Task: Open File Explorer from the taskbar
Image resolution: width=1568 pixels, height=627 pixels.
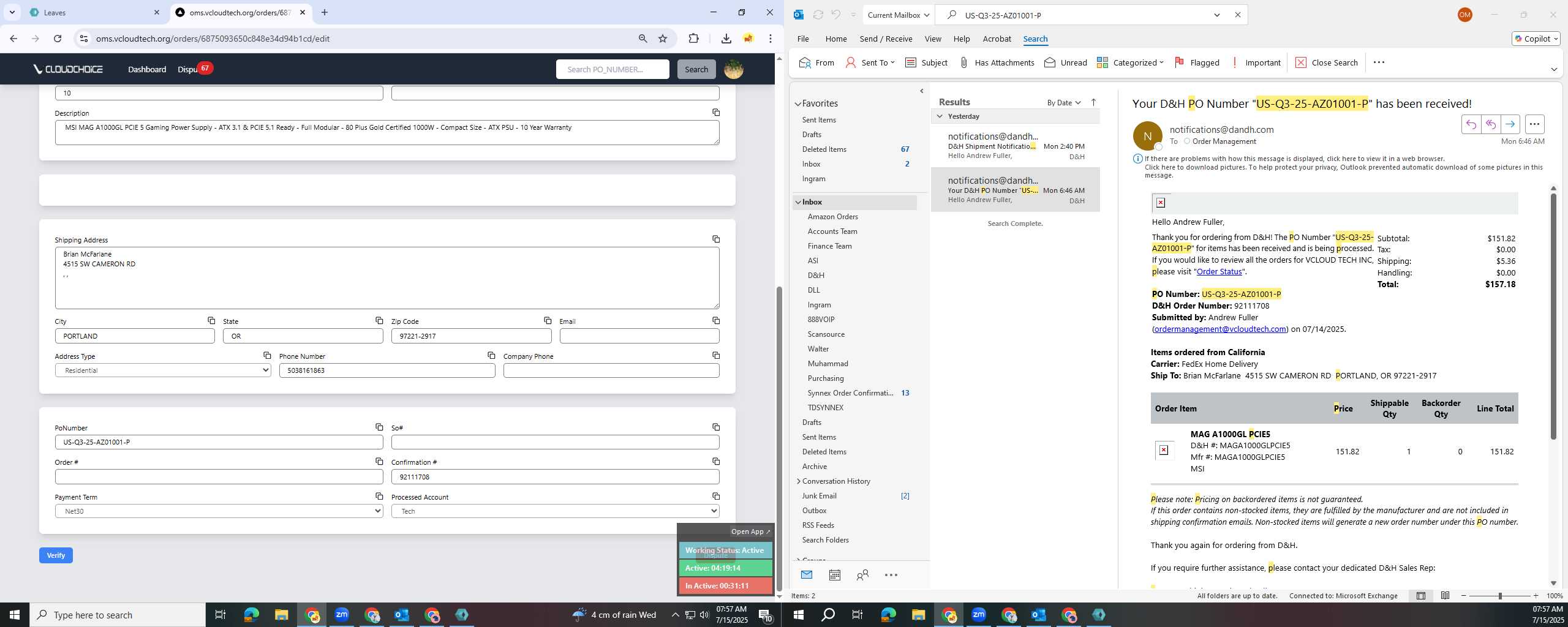Action: point(281,615)
